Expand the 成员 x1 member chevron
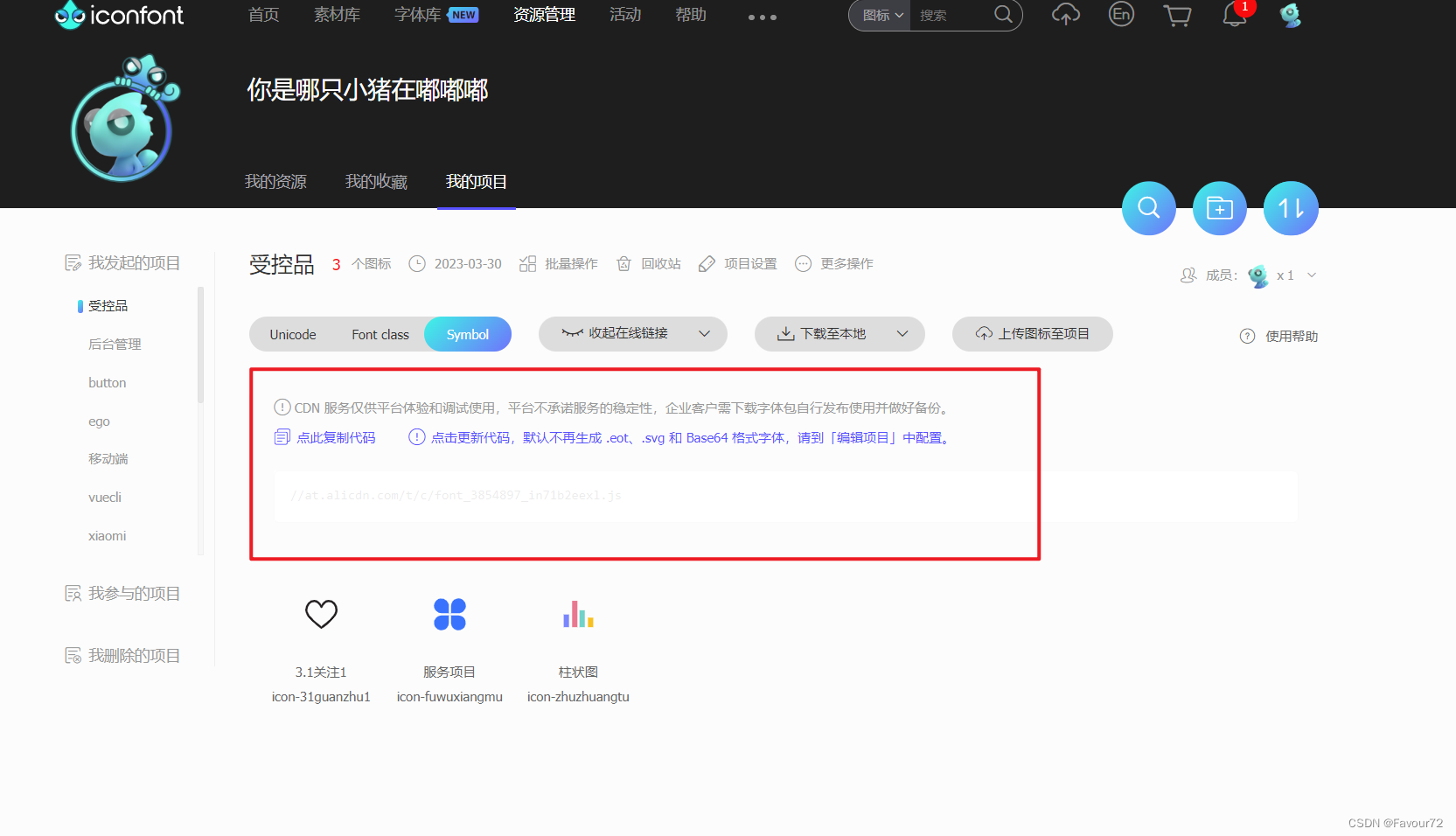 pyautogui.click(x=1311, y=275)
